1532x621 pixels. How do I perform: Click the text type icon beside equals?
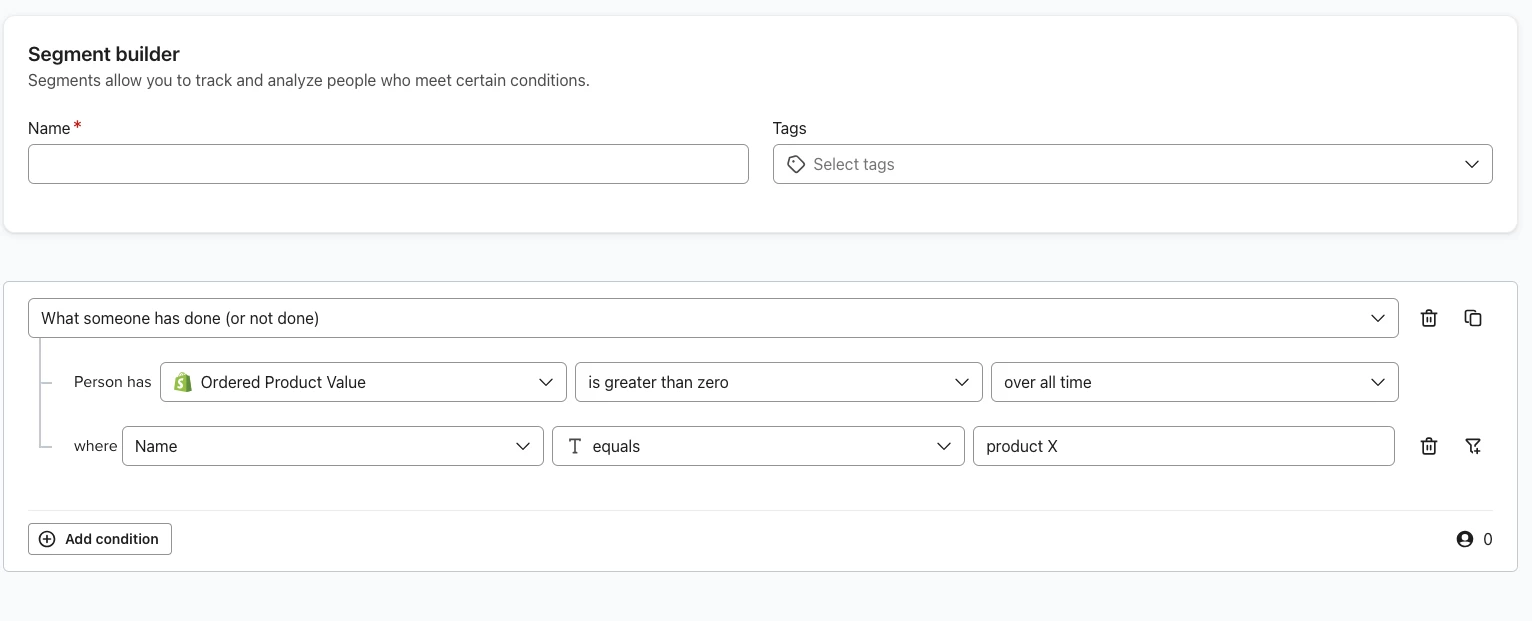point(575,446)
